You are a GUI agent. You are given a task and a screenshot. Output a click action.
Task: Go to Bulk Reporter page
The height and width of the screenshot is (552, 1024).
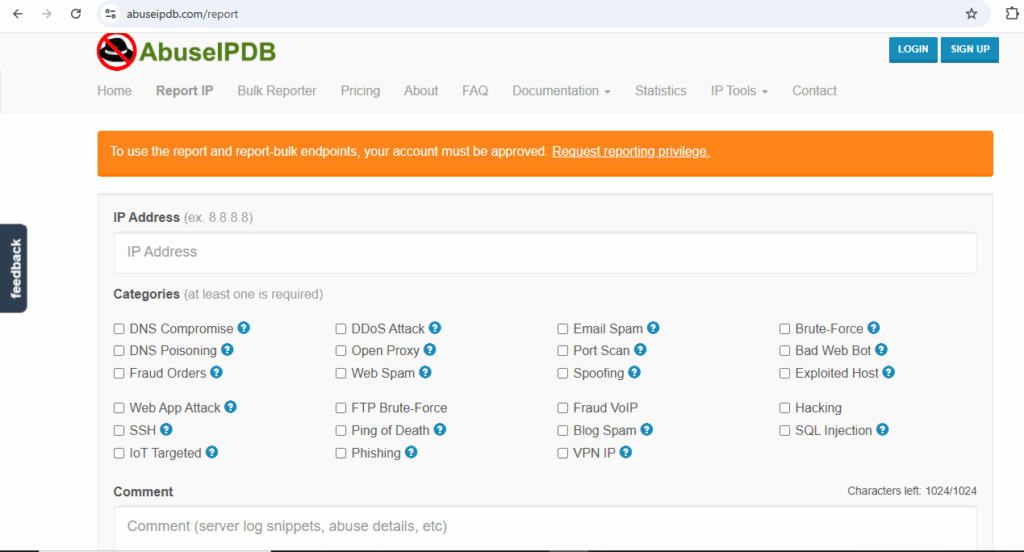pyautogui.click(x=277, y=91)
